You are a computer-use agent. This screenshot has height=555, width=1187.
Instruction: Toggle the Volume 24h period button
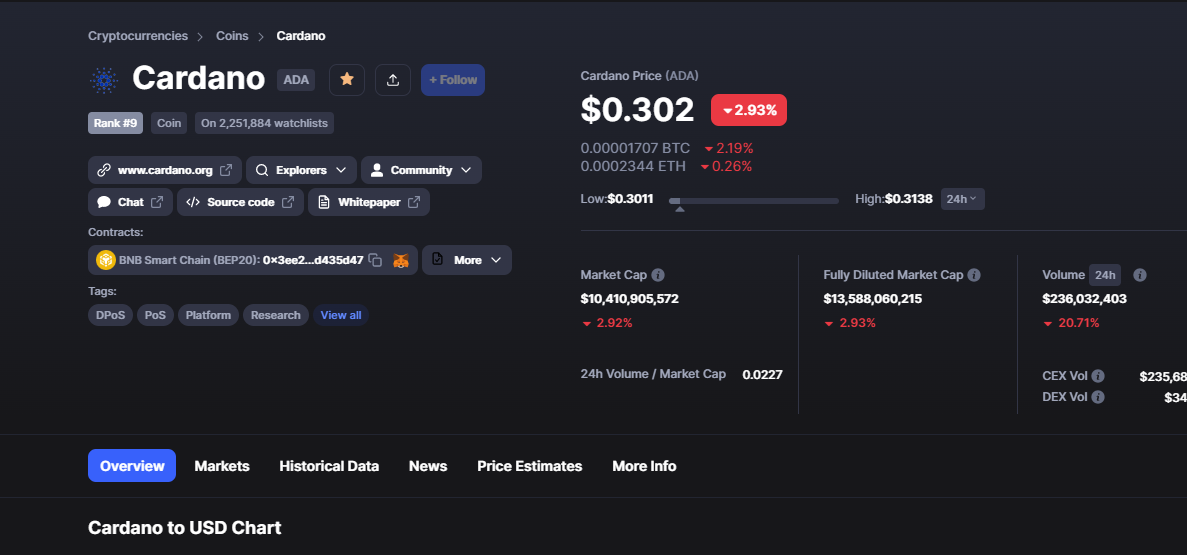1104,275
